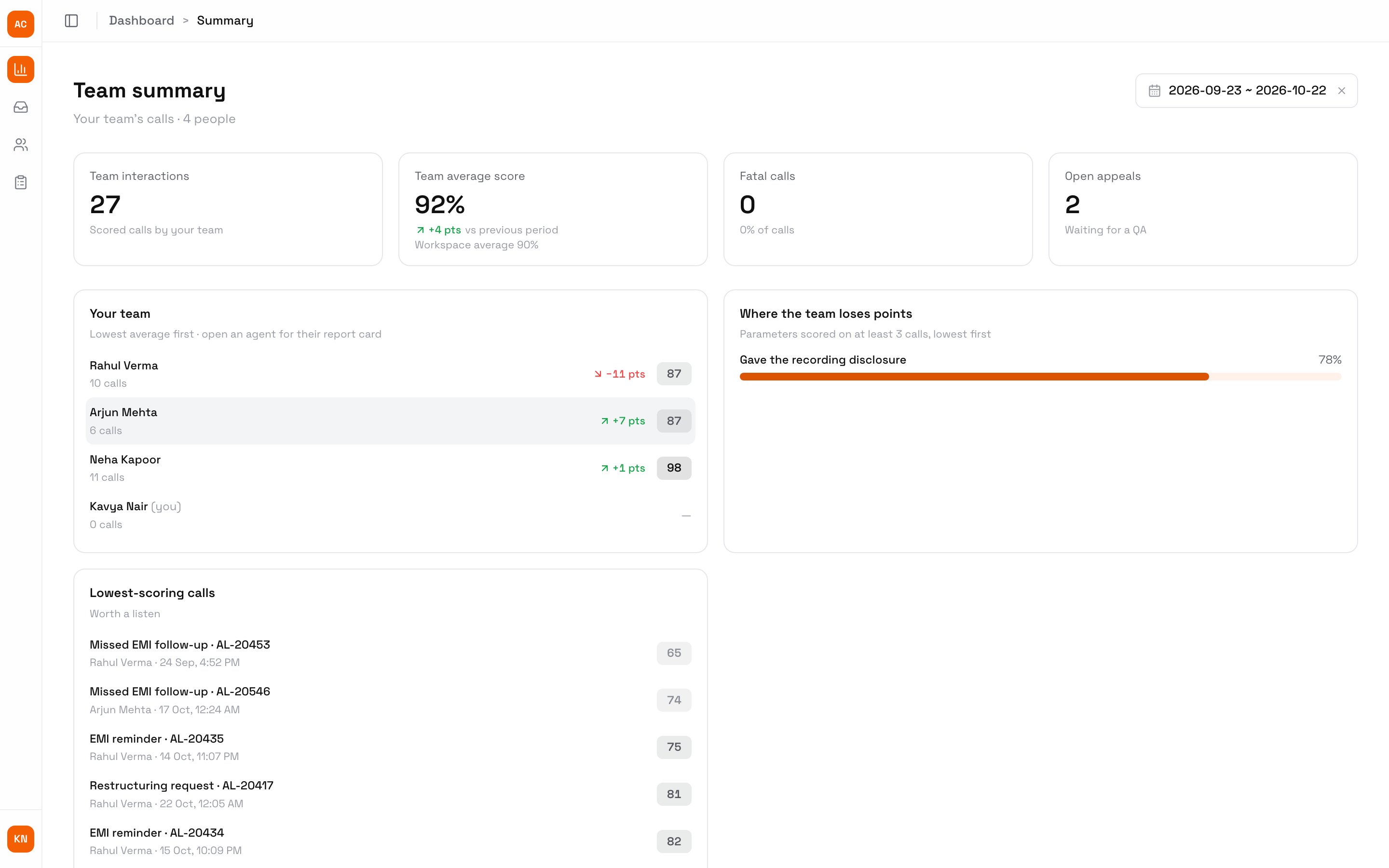Image resolution: width=1389 pixels, height=868 pixels.
Task: Click the Team average score card
Action: coord(553,209)
